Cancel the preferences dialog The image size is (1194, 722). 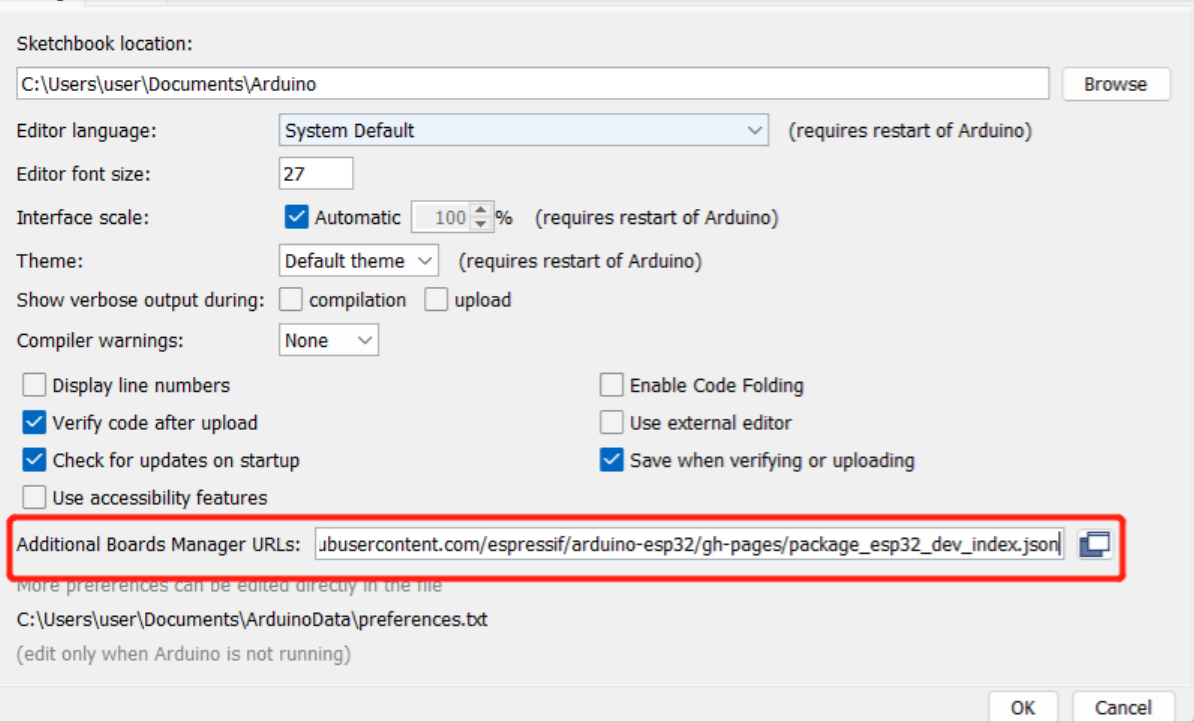click(1122, 707)
